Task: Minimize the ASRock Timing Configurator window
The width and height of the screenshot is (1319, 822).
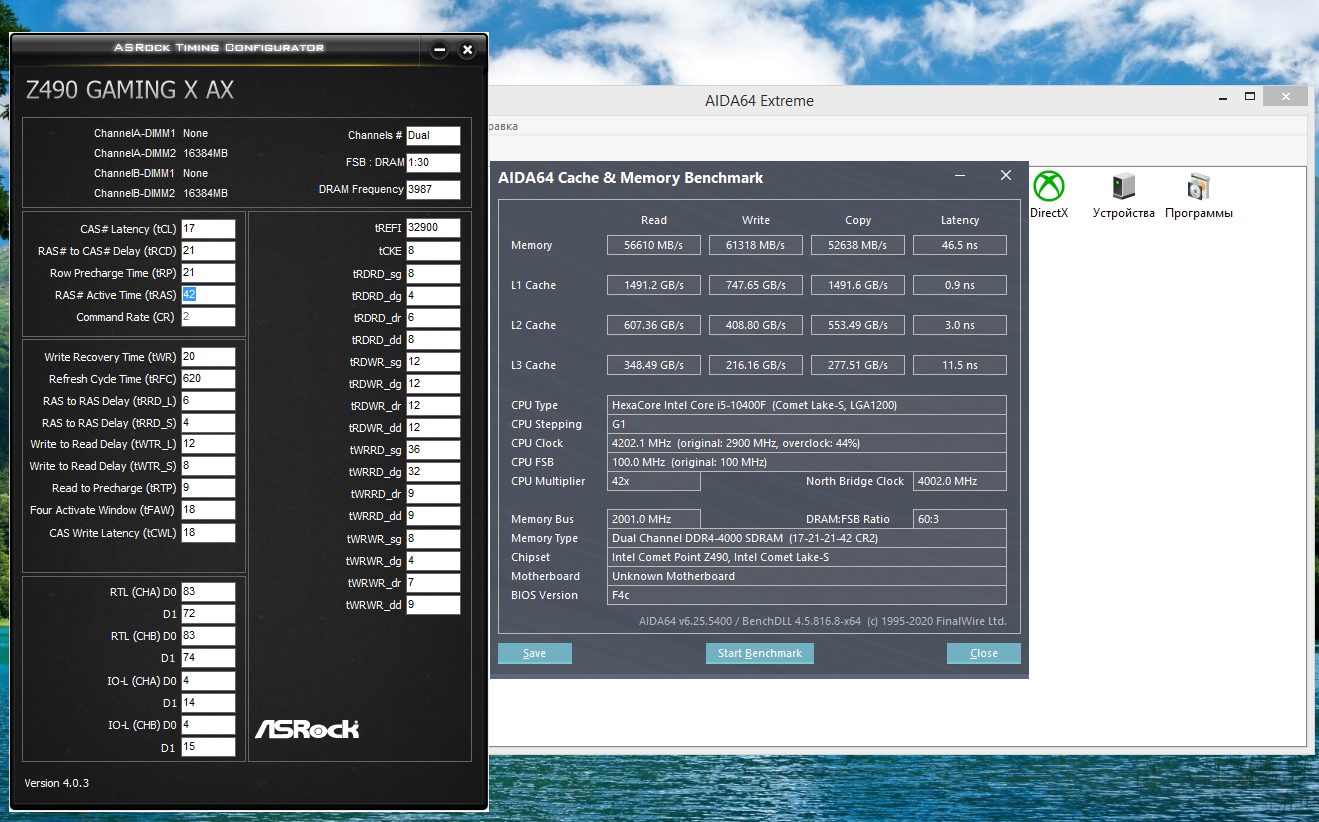Action: [439, 49]
